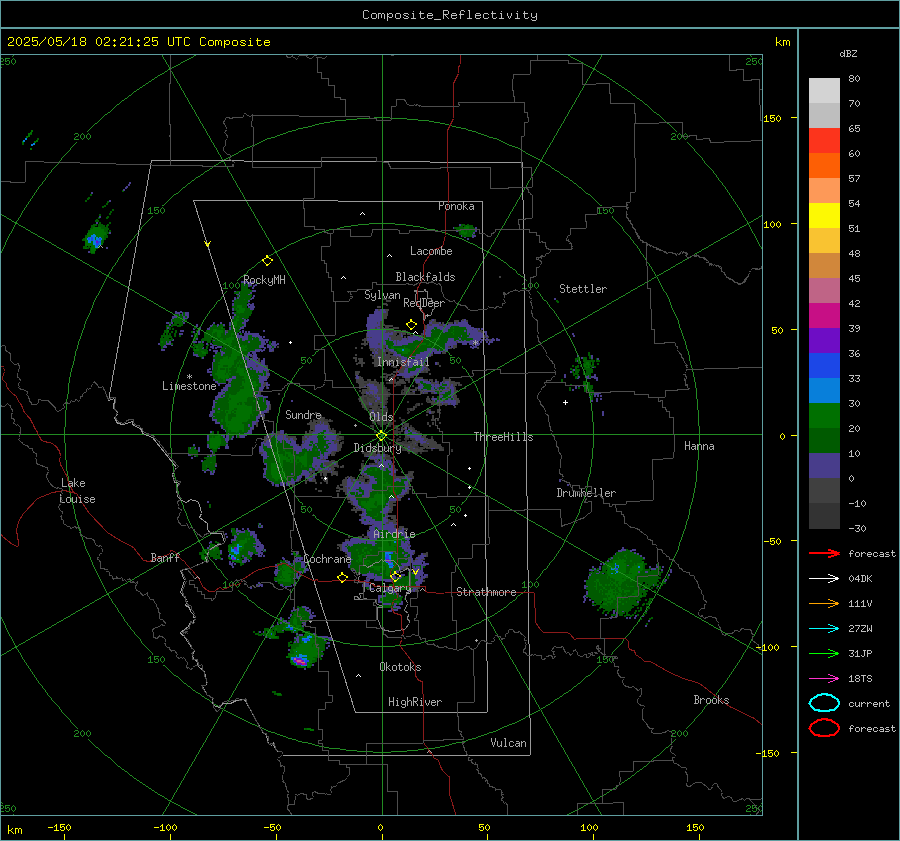Screen dimensions: 900x841
Task: Click the Sundre city label
Action: click(303, 414)
